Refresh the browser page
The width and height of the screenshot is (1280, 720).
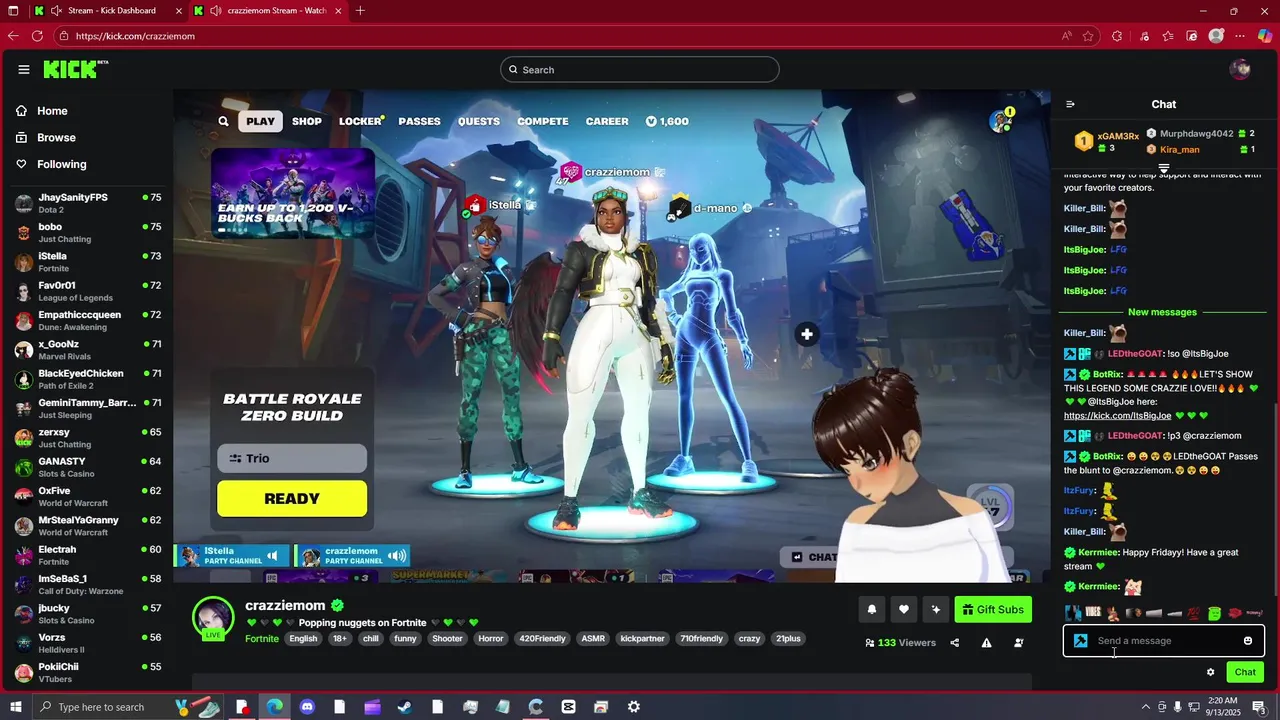click(x=37, y=36)
